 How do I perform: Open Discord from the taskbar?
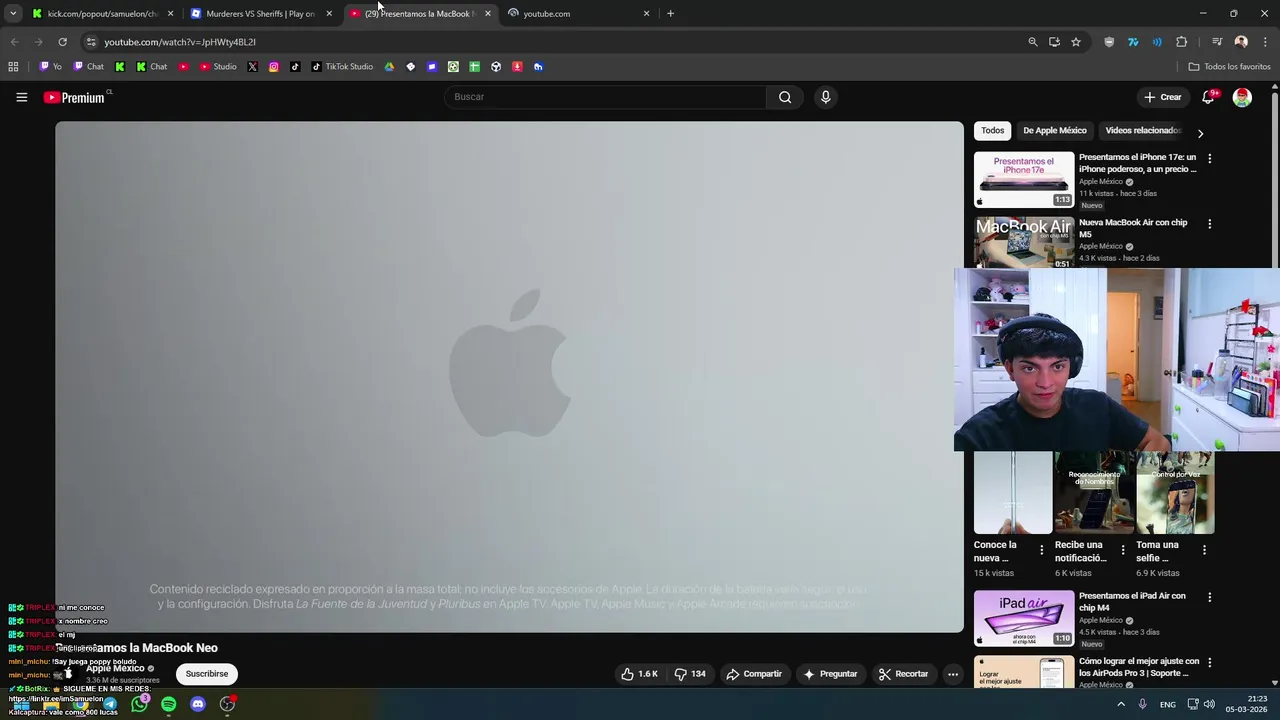click(198, 704)
